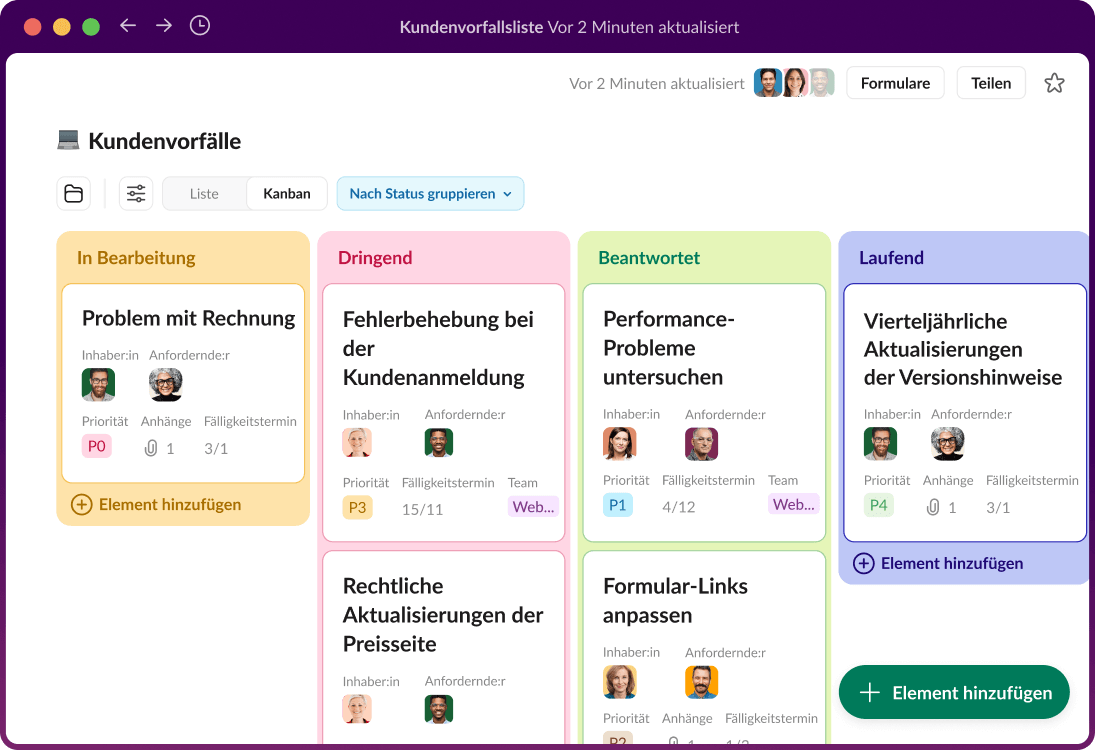Click the P0 priority swatch on Problem mit Rechnung

point(96,446)
